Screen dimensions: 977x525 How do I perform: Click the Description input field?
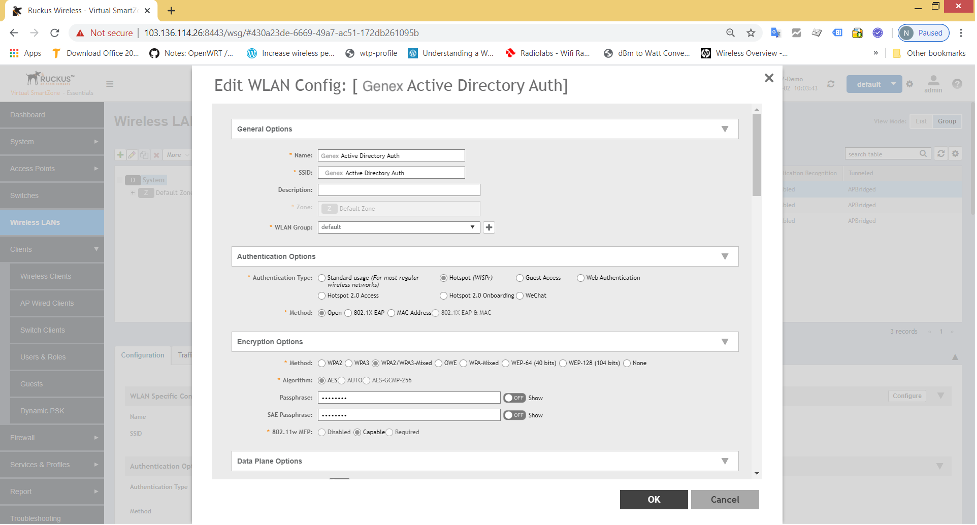click(x=399, y=190)
